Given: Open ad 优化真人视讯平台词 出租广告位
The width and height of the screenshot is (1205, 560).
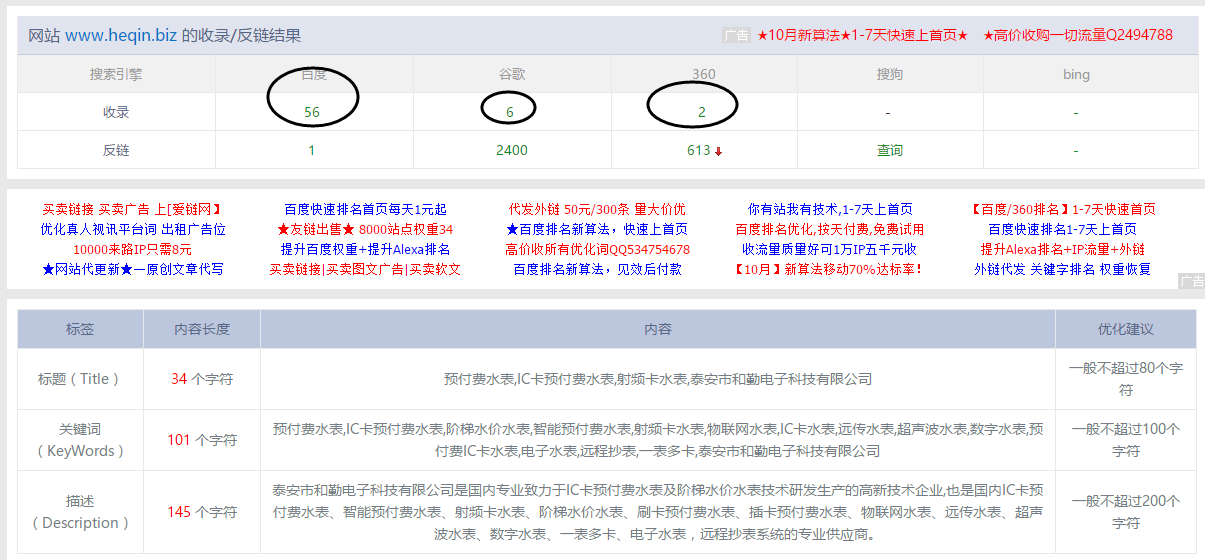Looking at the screenshot, I should point(132,229).
